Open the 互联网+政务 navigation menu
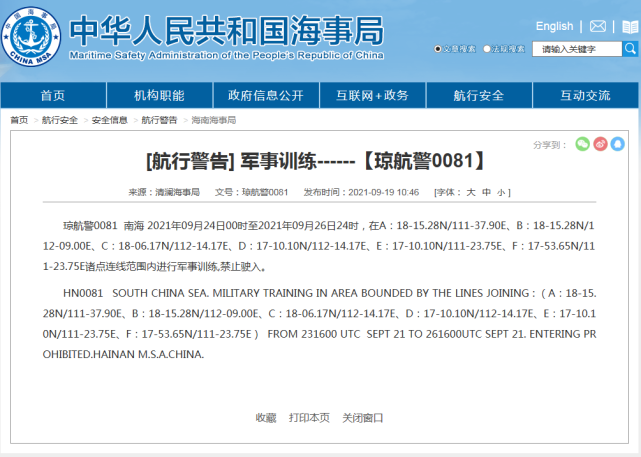This screenshot has height=457, width=641. [372, 95]
